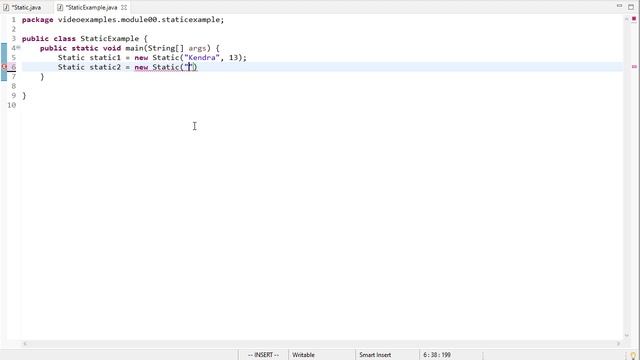Click the horizontal scrollbar right arrow
The width and height of the screenshot is (640, 360).
[617, 344]
